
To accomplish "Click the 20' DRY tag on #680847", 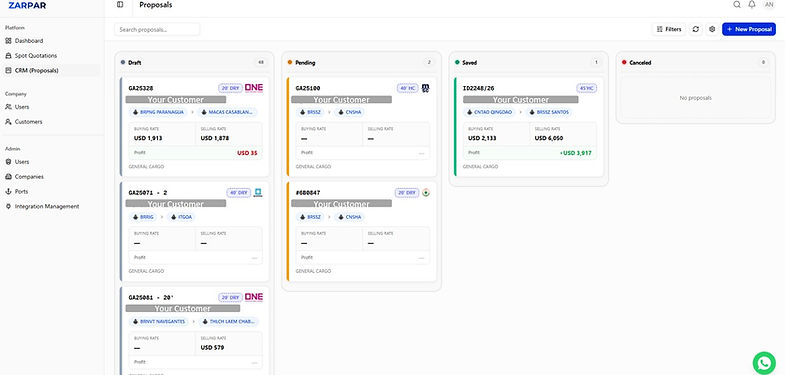I will [x=407, y=192].
